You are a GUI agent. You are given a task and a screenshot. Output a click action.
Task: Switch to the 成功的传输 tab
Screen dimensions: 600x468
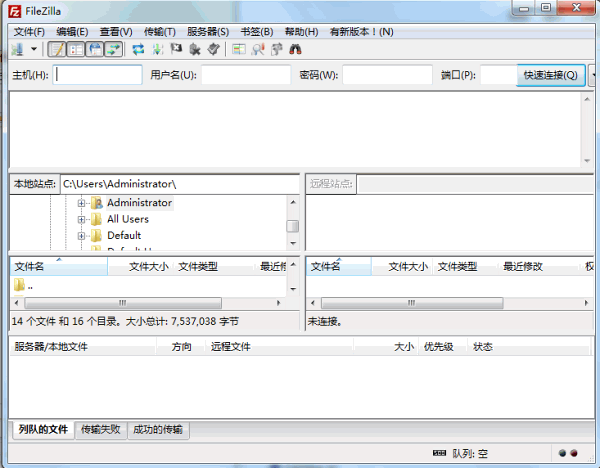click(x=158, y=430)
